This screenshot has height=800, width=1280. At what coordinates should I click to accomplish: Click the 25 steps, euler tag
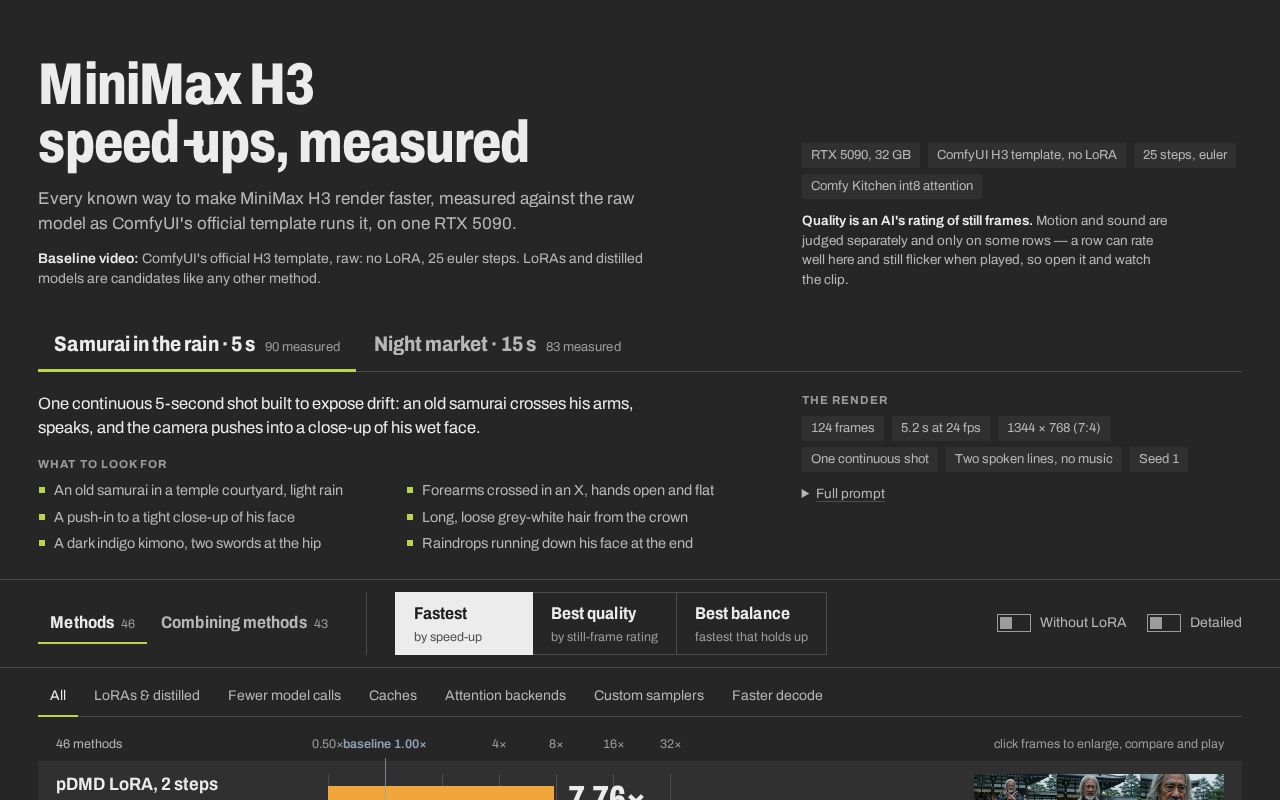pos(1185,155)
